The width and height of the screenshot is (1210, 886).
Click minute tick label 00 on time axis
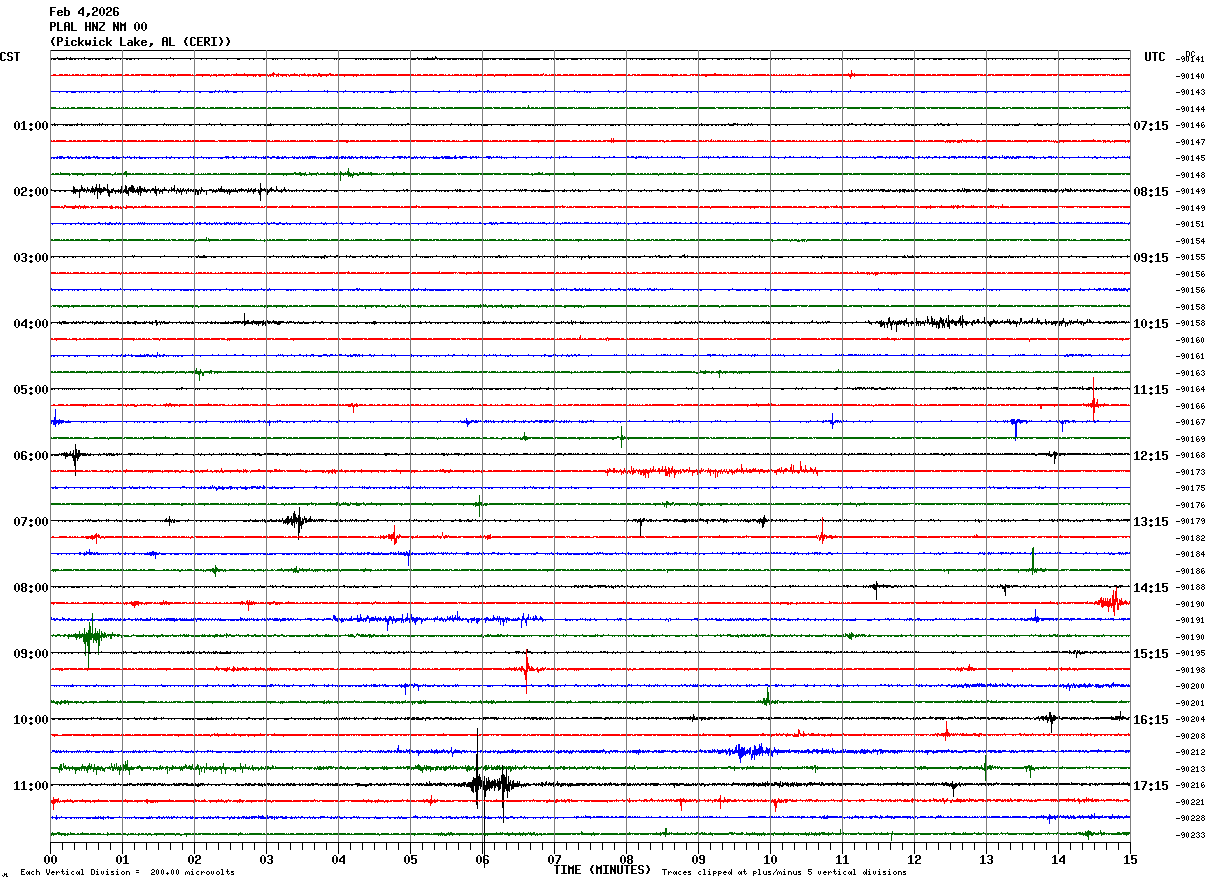(x=51, y=860)
